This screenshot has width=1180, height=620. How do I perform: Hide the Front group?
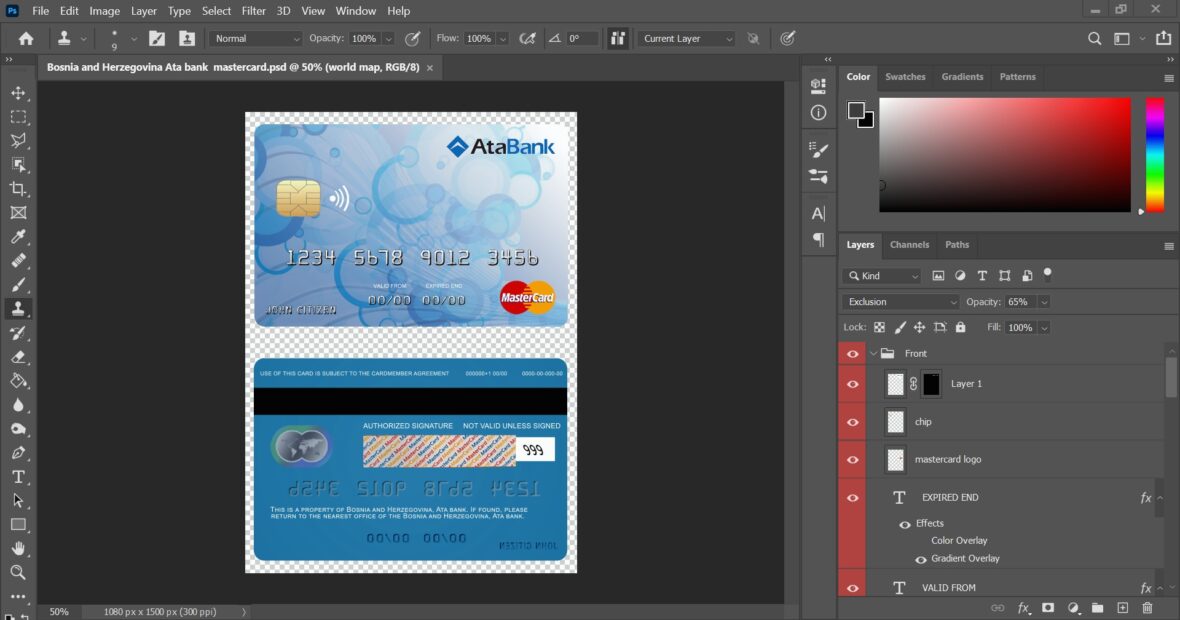click(853, 354)
